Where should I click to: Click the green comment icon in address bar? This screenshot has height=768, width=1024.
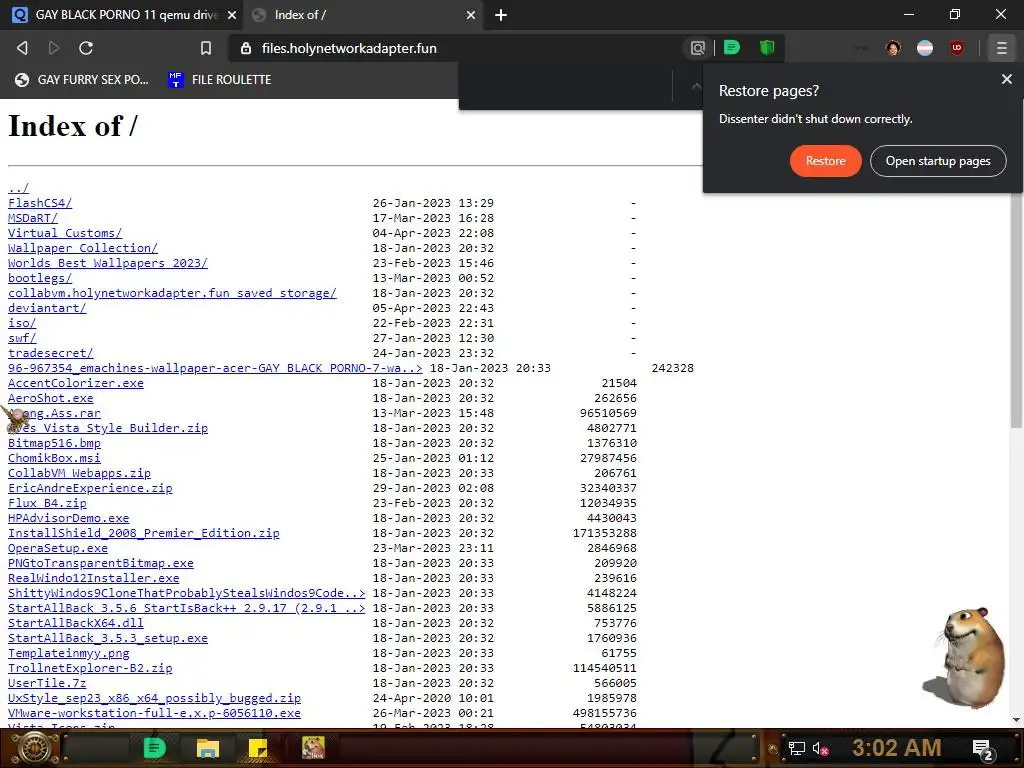tap(731, 48)
